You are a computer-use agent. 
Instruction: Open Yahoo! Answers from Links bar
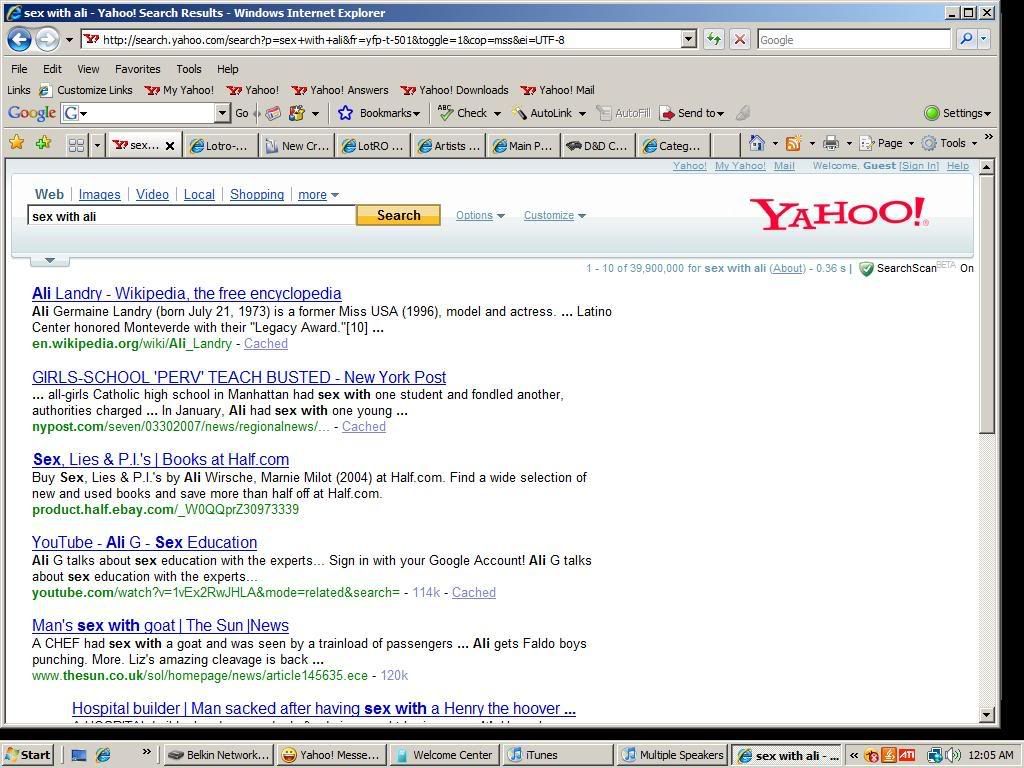click(340, 90)
